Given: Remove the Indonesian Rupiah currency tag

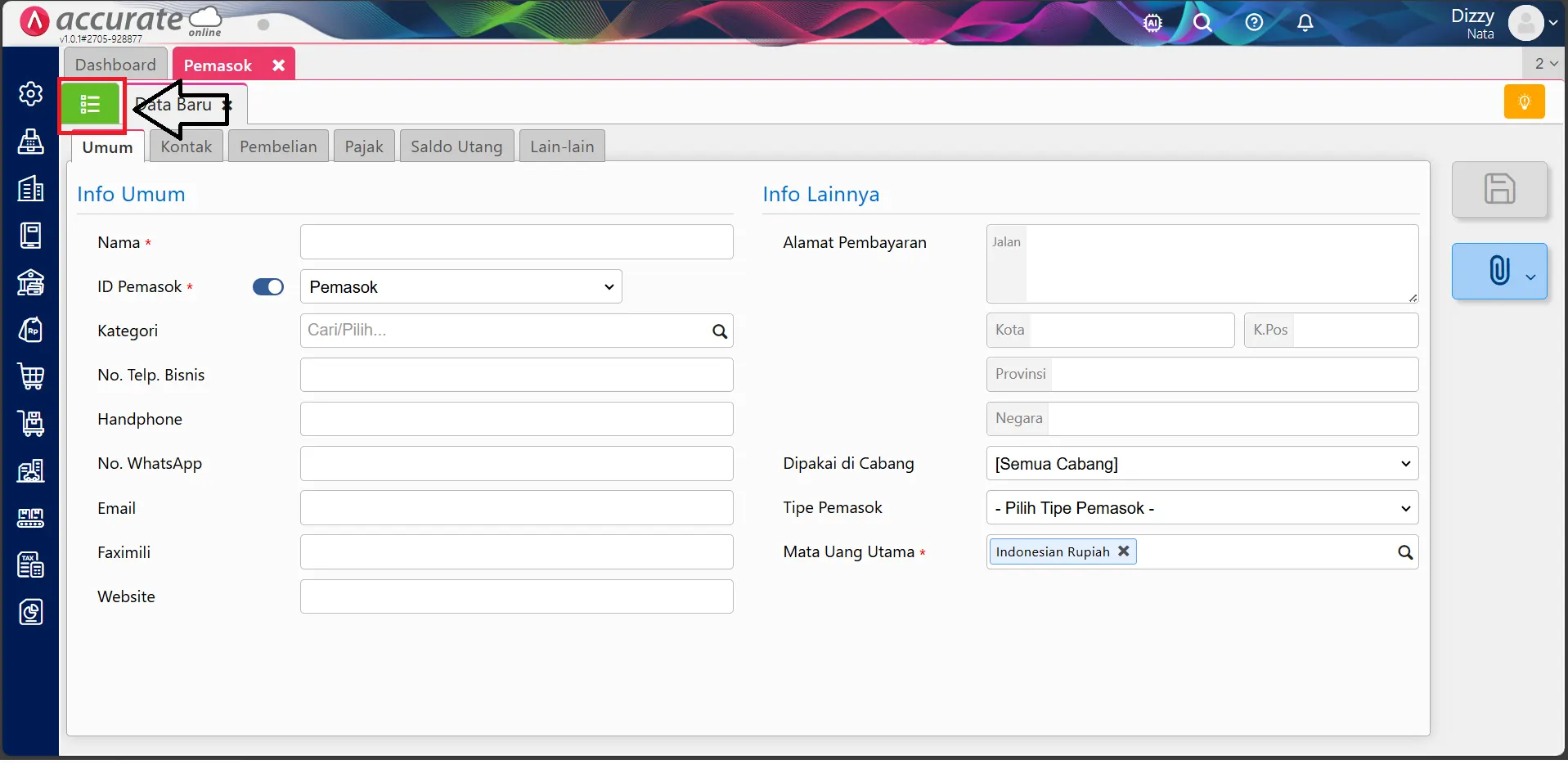Looking at the screenshot, I should pos(1123,551).
